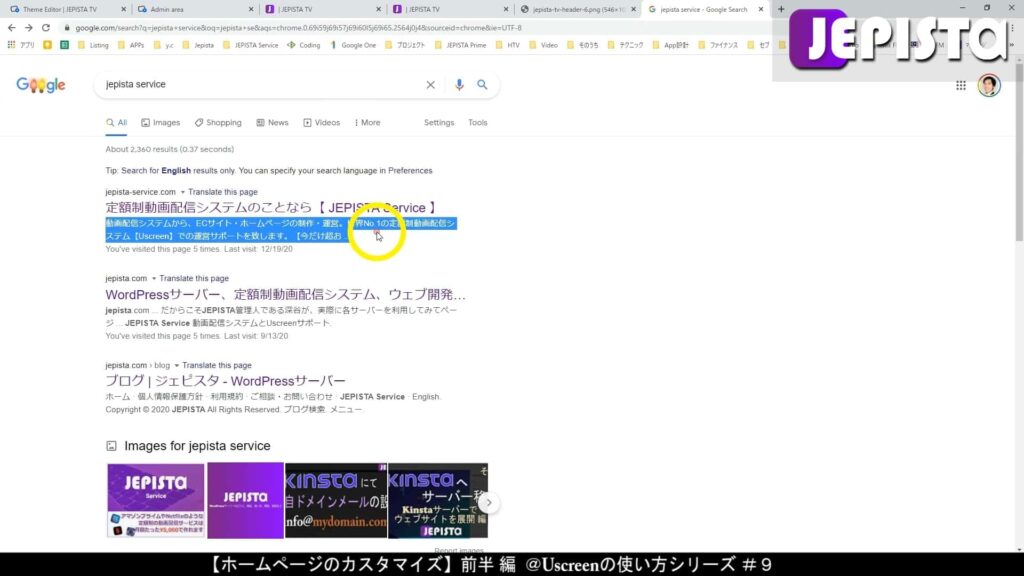Translate the jepista-service.com result page
The width and height of the screenshot is (1024, 576).
[223, 192]
